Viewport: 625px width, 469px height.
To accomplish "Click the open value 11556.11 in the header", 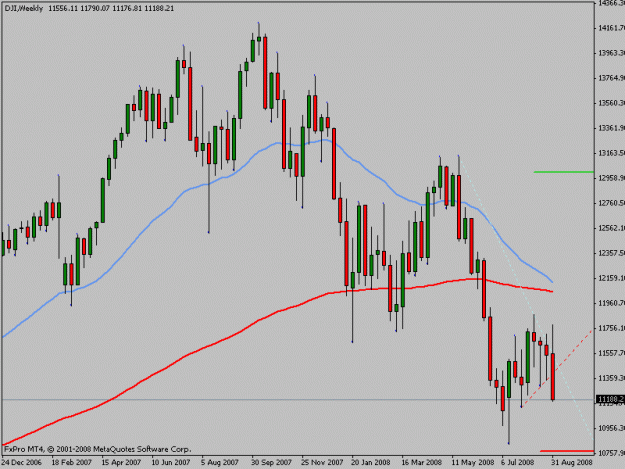I will 63,8.
